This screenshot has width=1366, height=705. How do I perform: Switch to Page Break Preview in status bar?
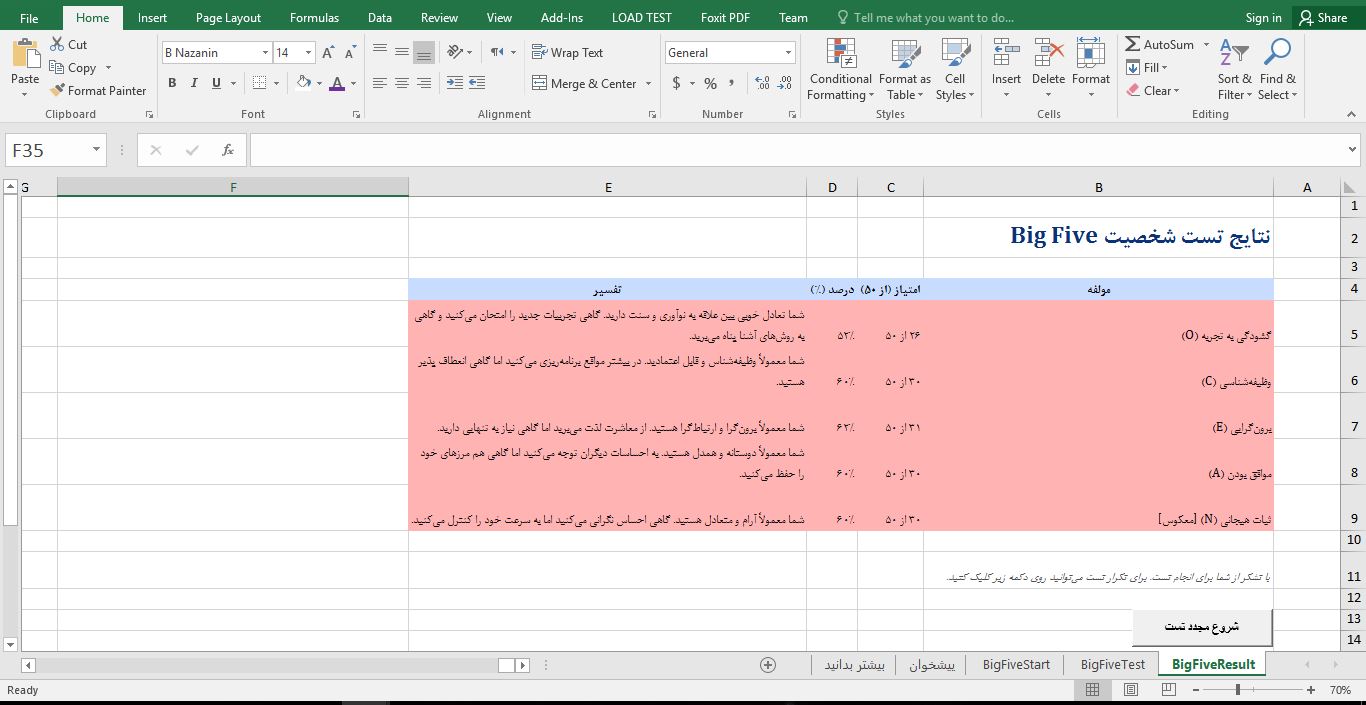(x=1168, y=690)
